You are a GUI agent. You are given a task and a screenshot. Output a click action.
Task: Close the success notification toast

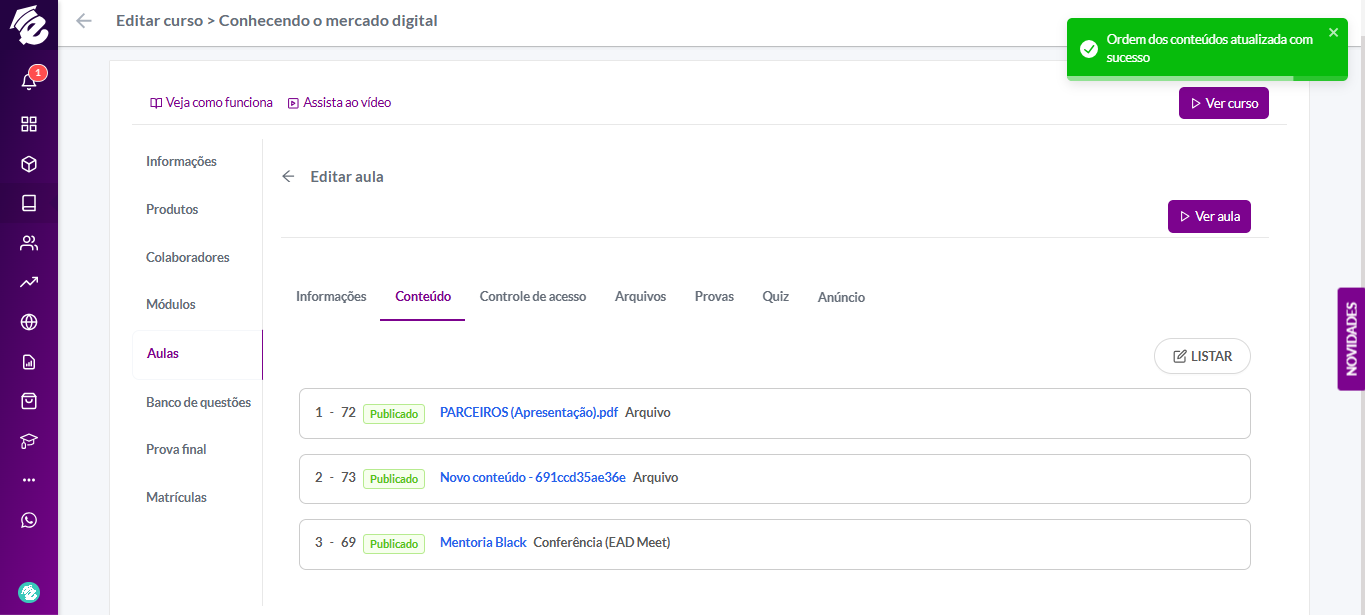(1333, 32)
